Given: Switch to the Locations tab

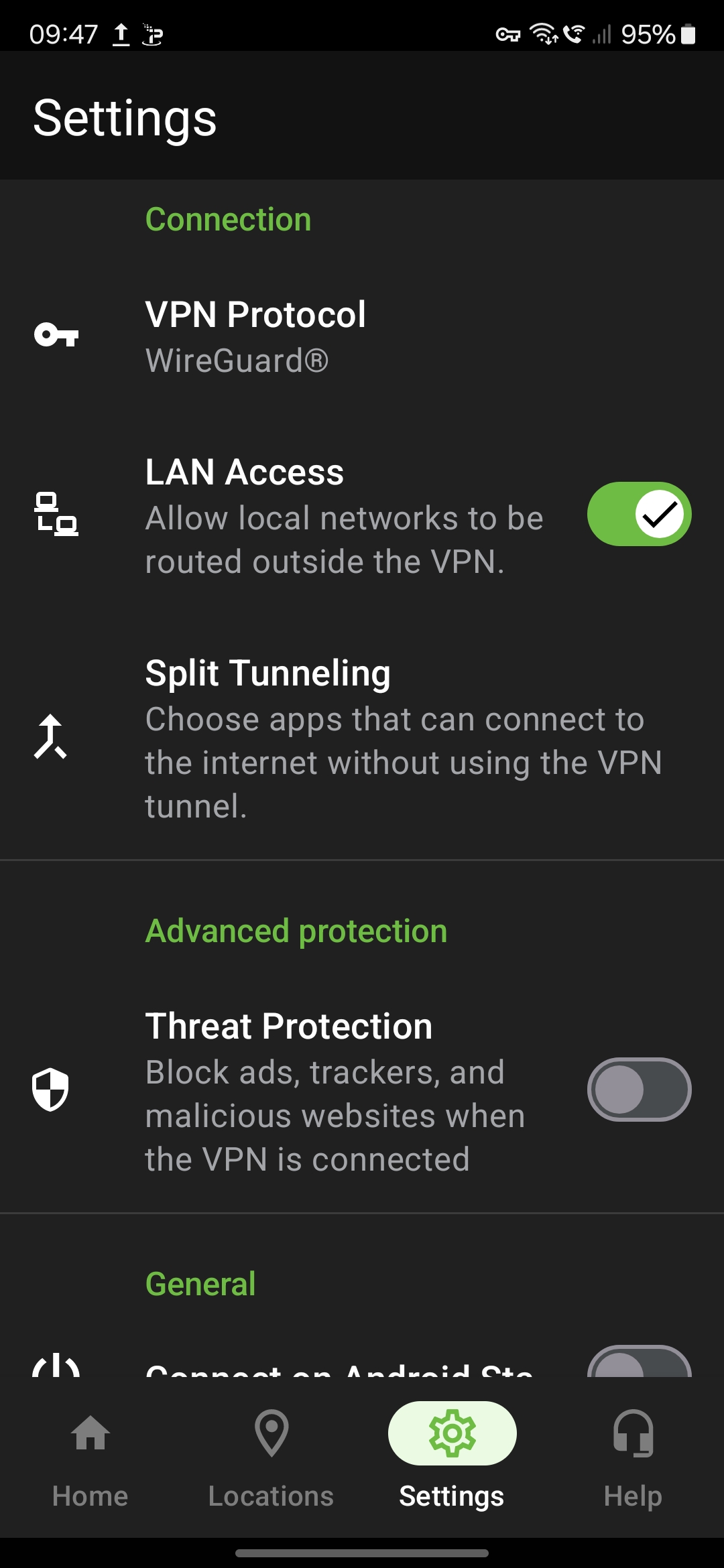Looking at the screenshot, I should pos(271,1496).
